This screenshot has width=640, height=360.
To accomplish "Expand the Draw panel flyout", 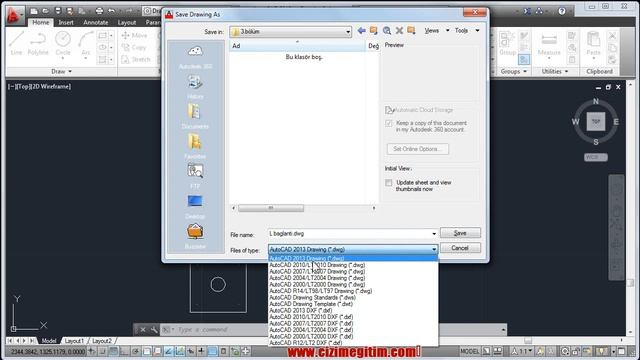I will coord(62,71).
